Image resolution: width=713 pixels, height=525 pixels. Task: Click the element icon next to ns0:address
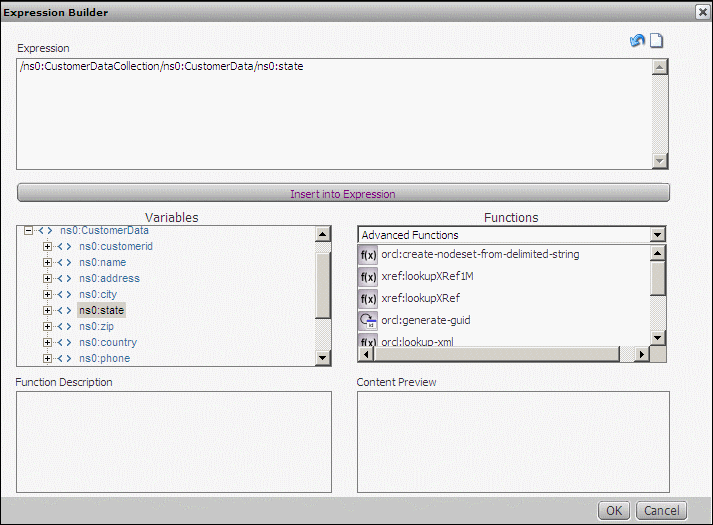(64, 278)
